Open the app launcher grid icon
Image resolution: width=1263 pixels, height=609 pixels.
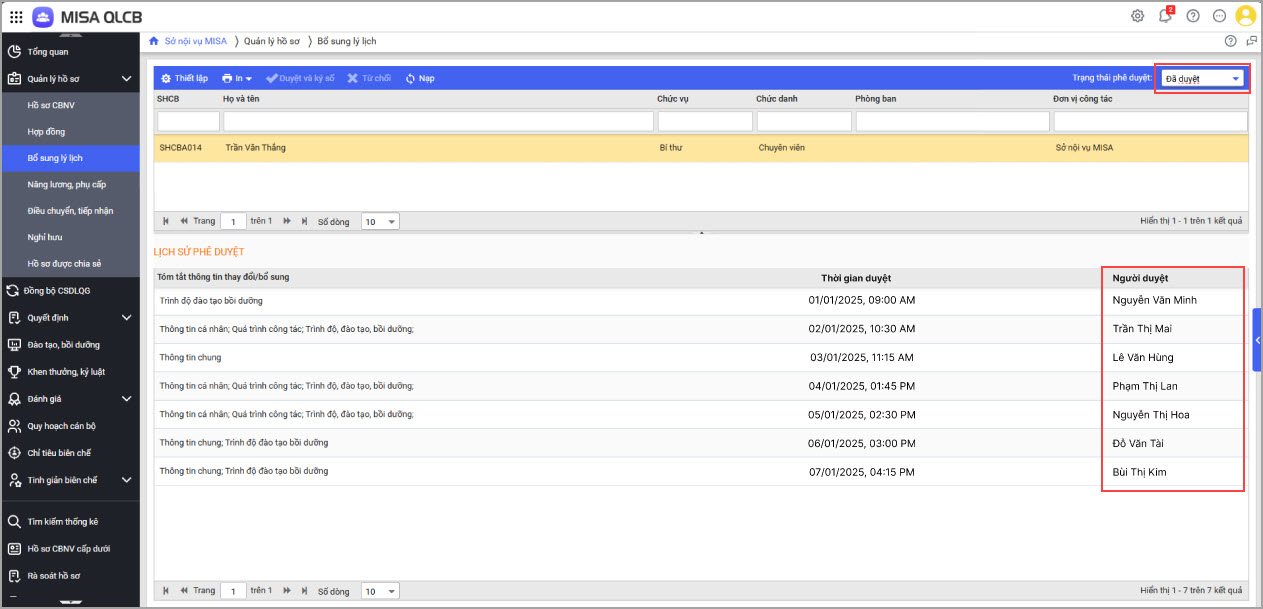pos(16,16)
